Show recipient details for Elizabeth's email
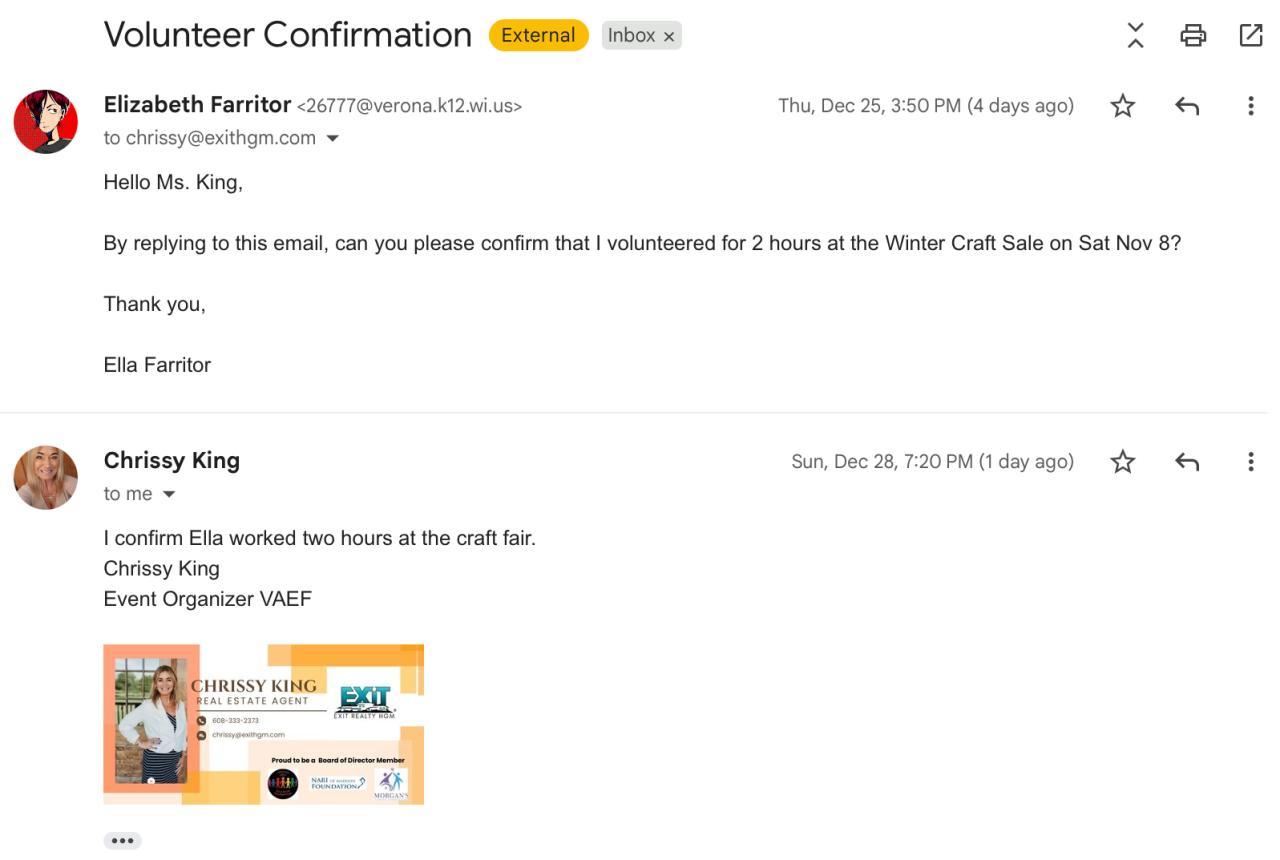The height and width of the screenshot is (860, 1280). click(333, 138)
